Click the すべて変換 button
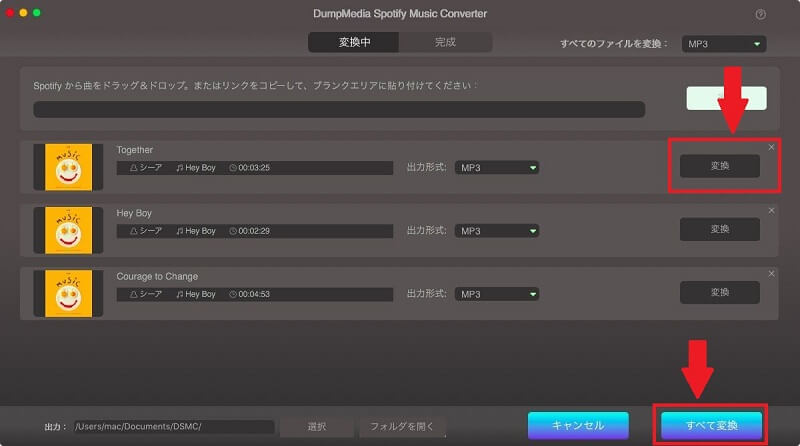This screenshot has height=446, width=800. pyautogui.click(x=711, y=426)
